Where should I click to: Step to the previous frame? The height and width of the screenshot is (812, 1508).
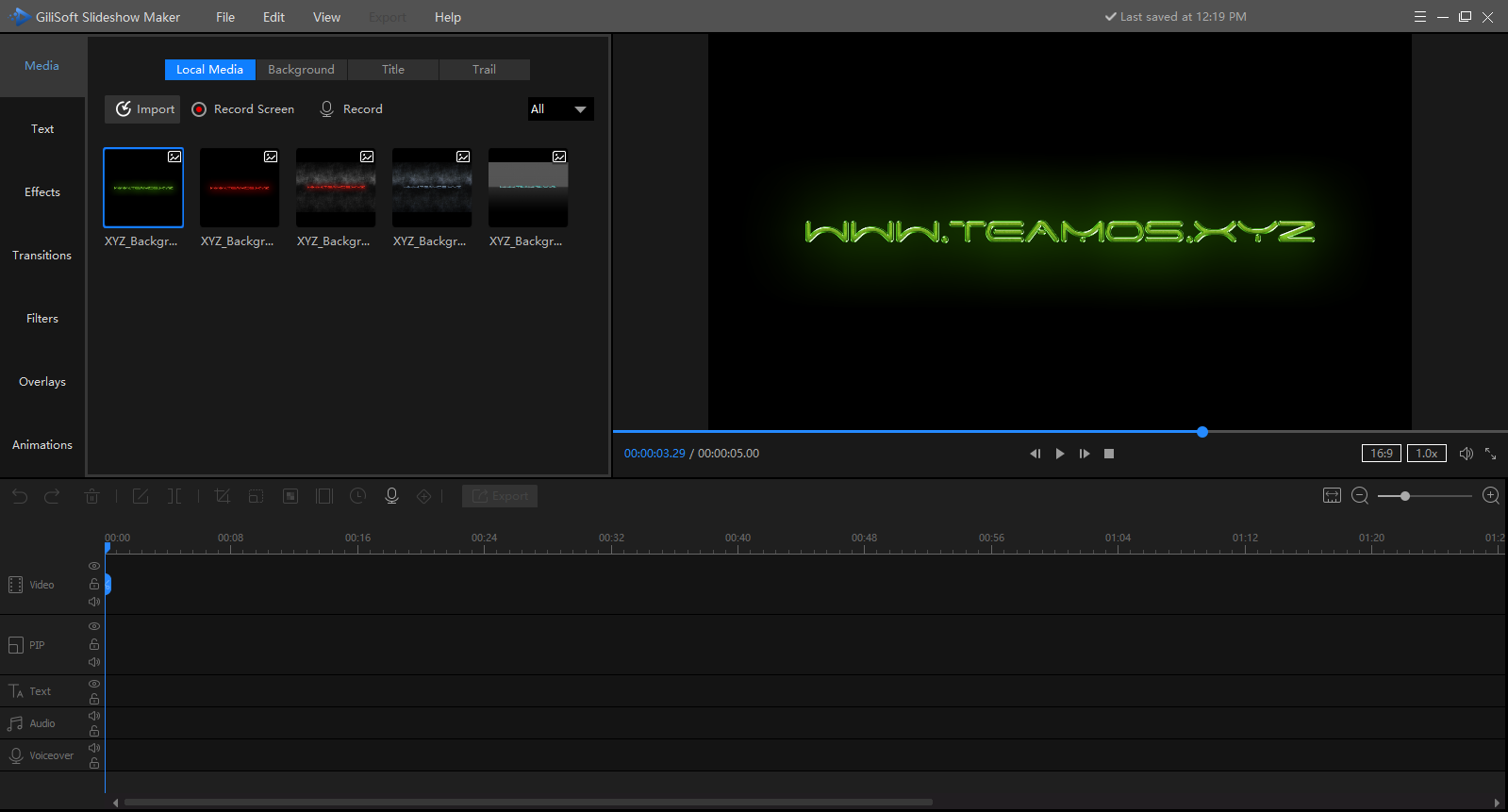tap(1035, 454)
